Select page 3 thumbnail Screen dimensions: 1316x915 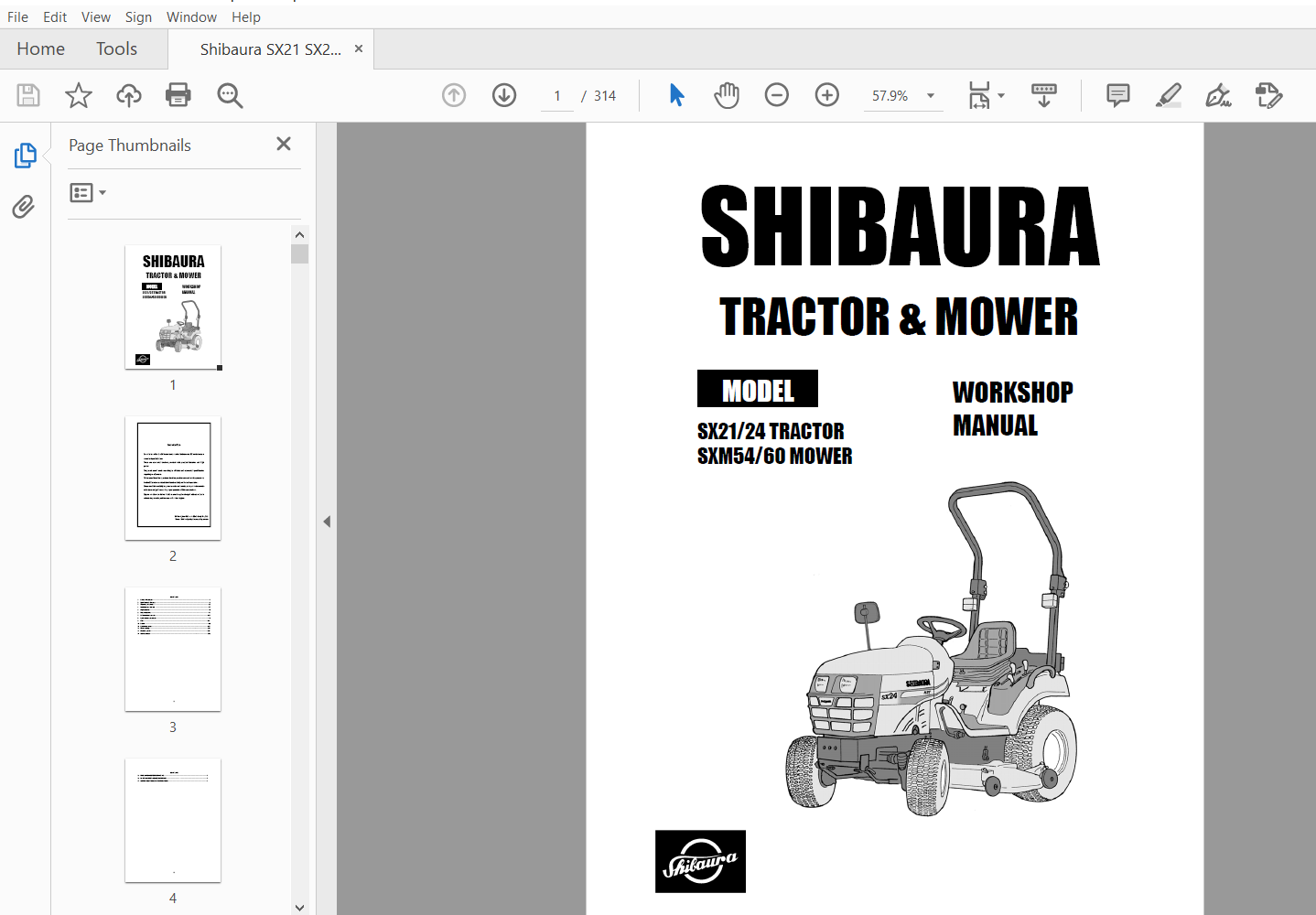click(x=173, y=650)
